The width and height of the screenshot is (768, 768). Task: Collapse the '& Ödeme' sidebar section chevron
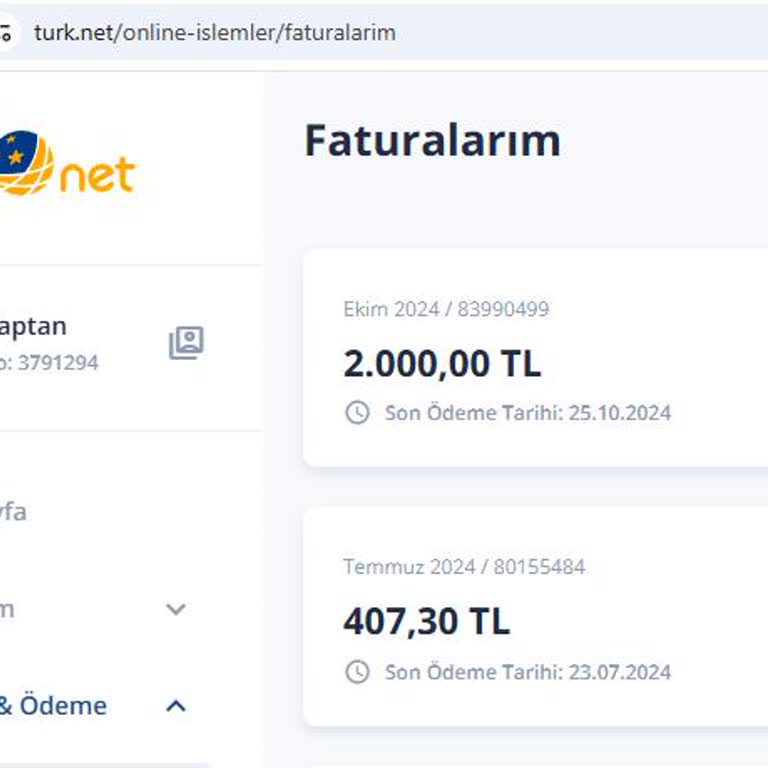(176, 706)
